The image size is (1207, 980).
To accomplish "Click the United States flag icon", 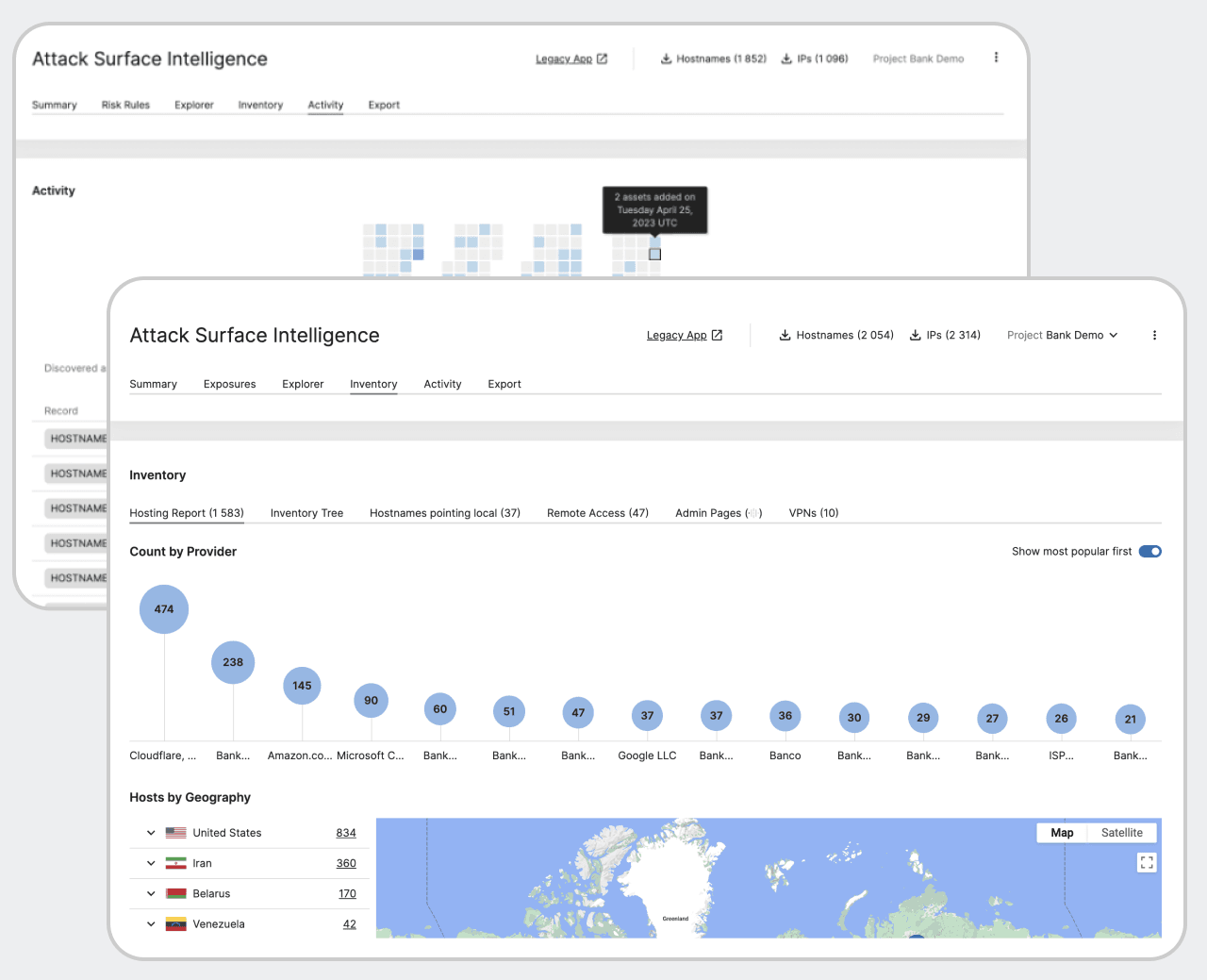I will coord(175,832).
